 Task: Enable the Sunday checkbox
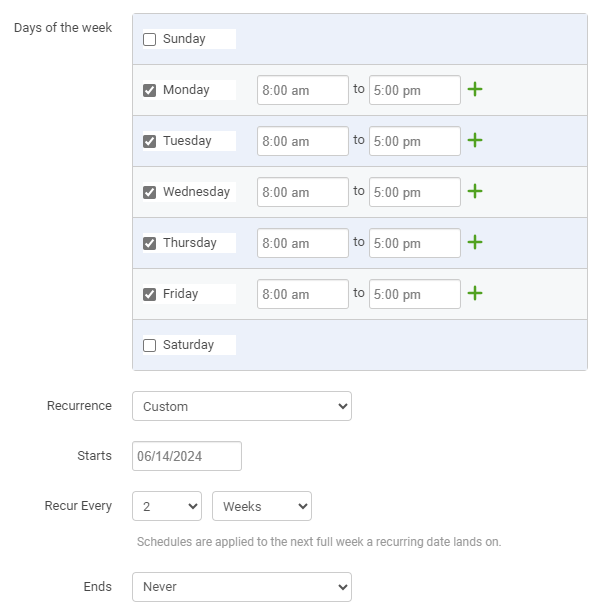[149, 39]
